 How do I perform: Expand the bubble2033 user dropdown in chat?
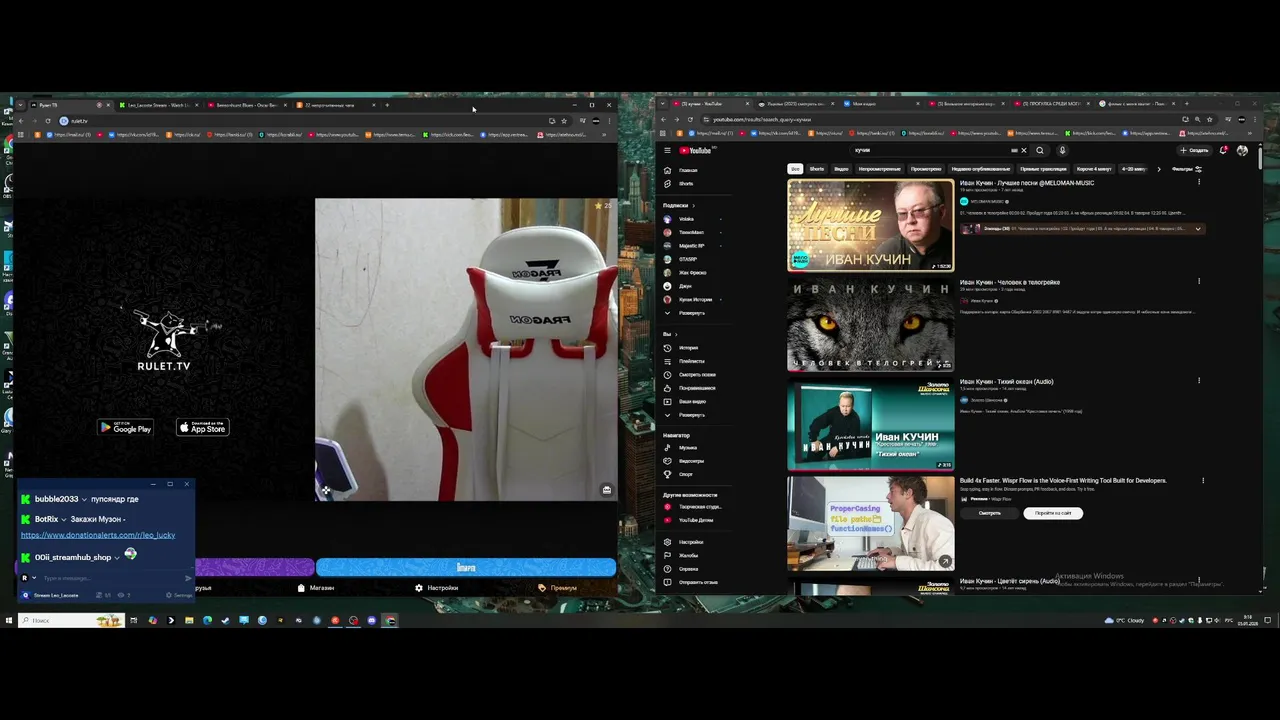84,499
